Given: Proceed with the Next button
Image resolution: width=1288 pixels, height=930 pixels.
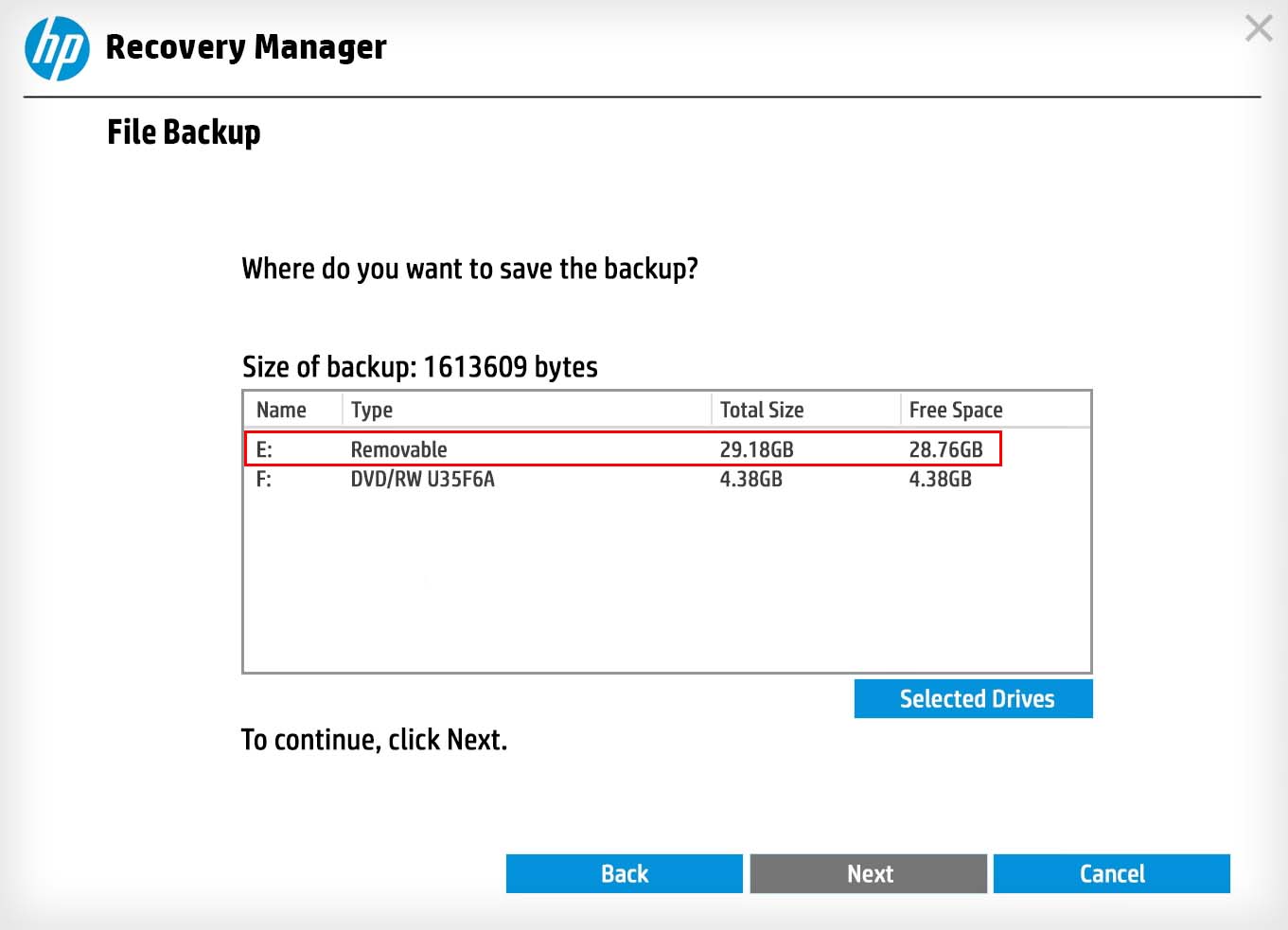Looking at the screenshot, I should coord(869,873).
